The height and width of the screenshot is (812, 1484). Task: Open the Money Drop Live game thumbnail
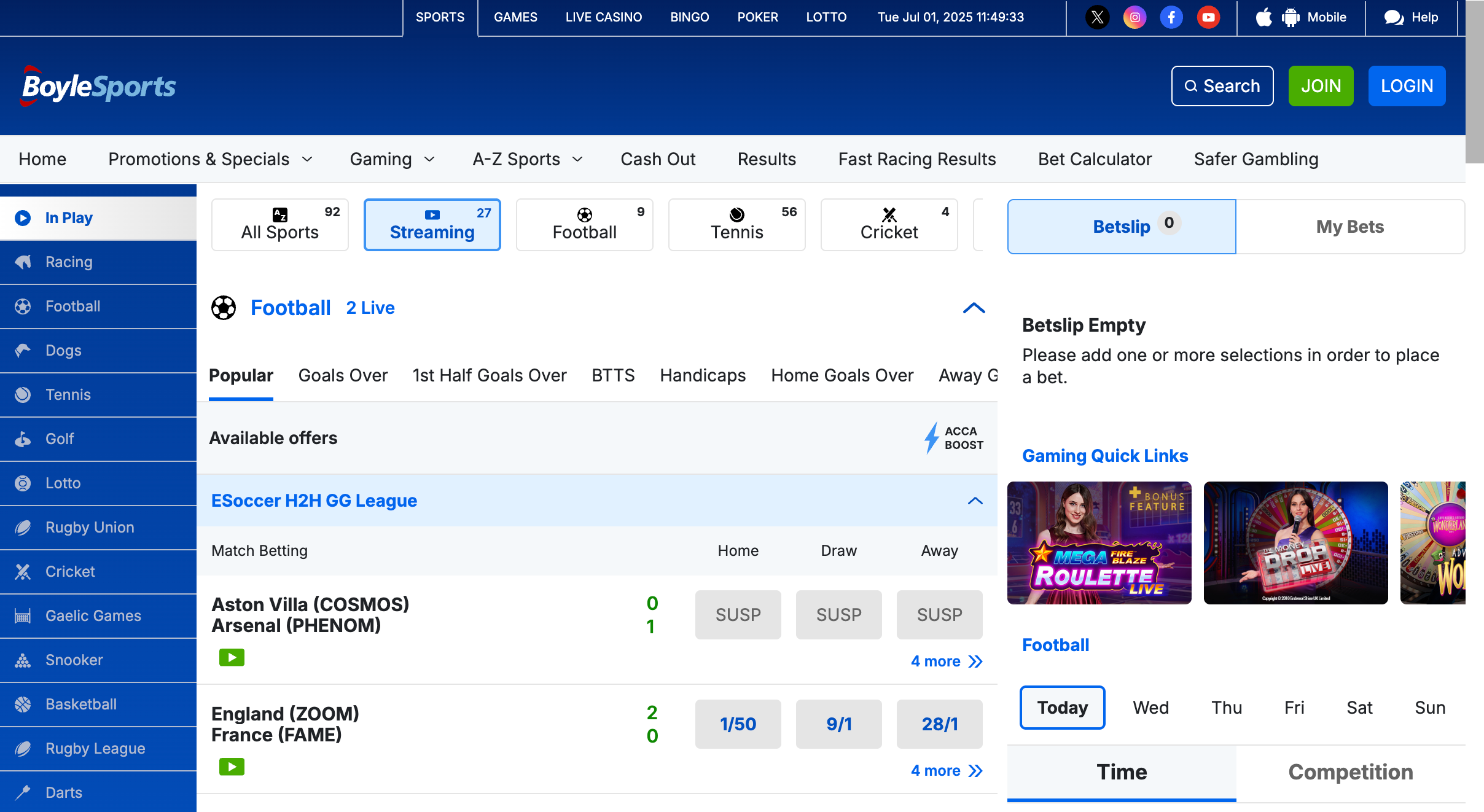click(x=1296, y=543)
